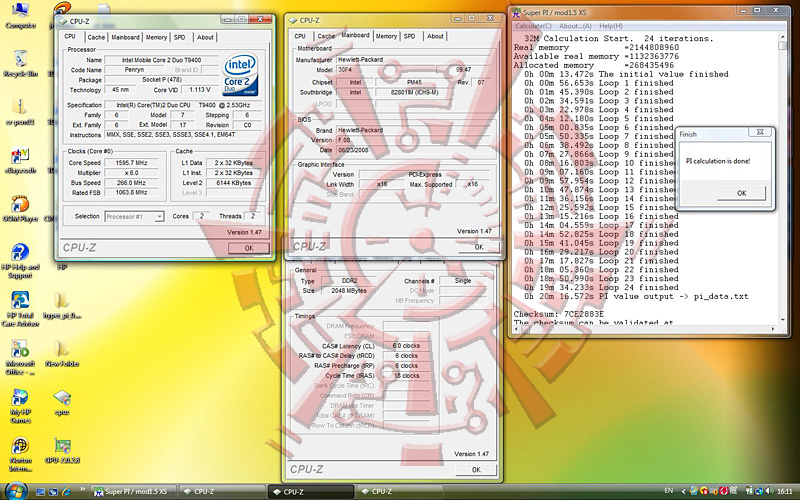800x500 pixels.
Task: Click OK in the Finish dialog
Action: [741, 193]
